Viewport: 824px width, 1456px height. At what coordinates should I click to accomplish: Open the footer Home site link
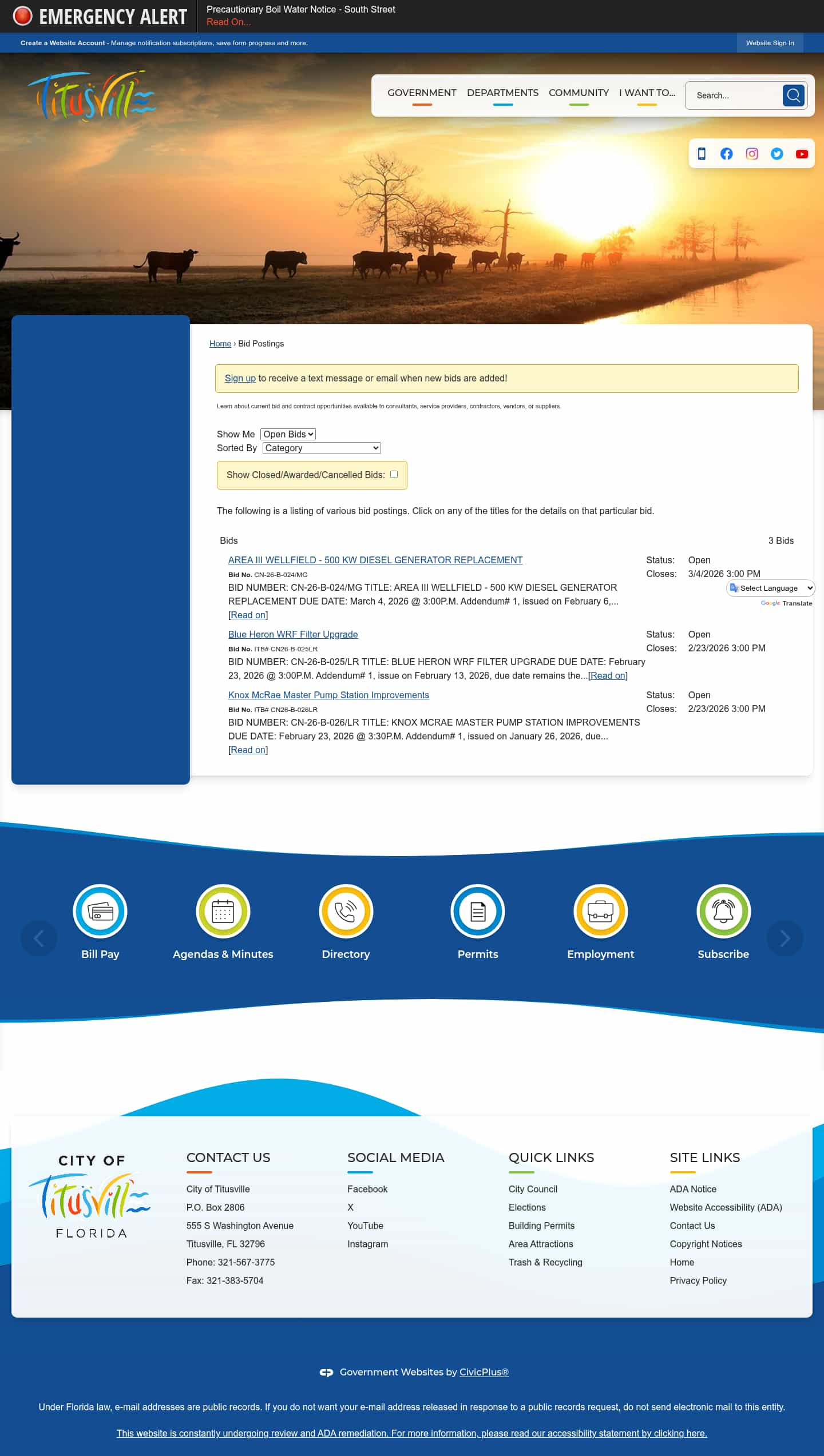tap(682, 1262)
